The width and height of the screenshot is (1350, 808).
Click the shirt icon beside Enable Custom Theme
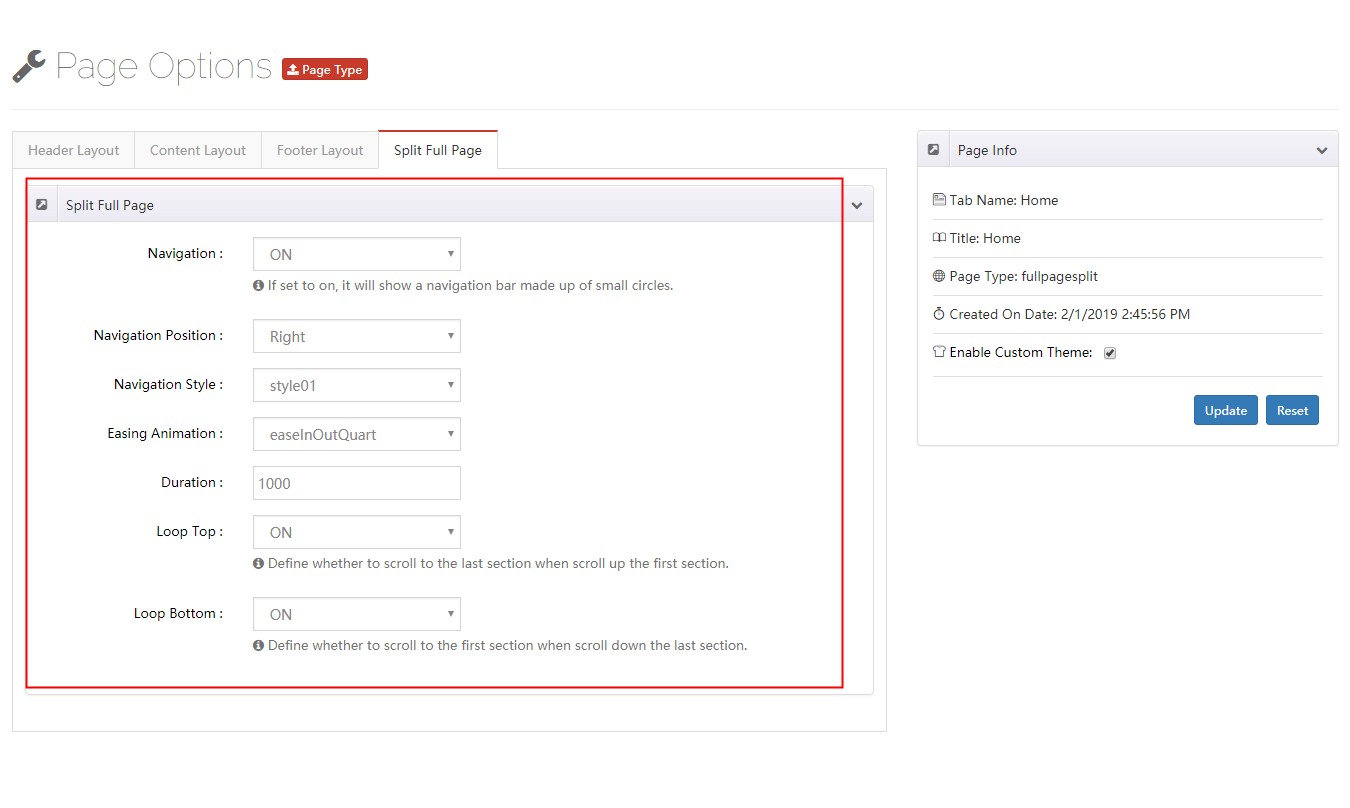(x=939, y=352)
